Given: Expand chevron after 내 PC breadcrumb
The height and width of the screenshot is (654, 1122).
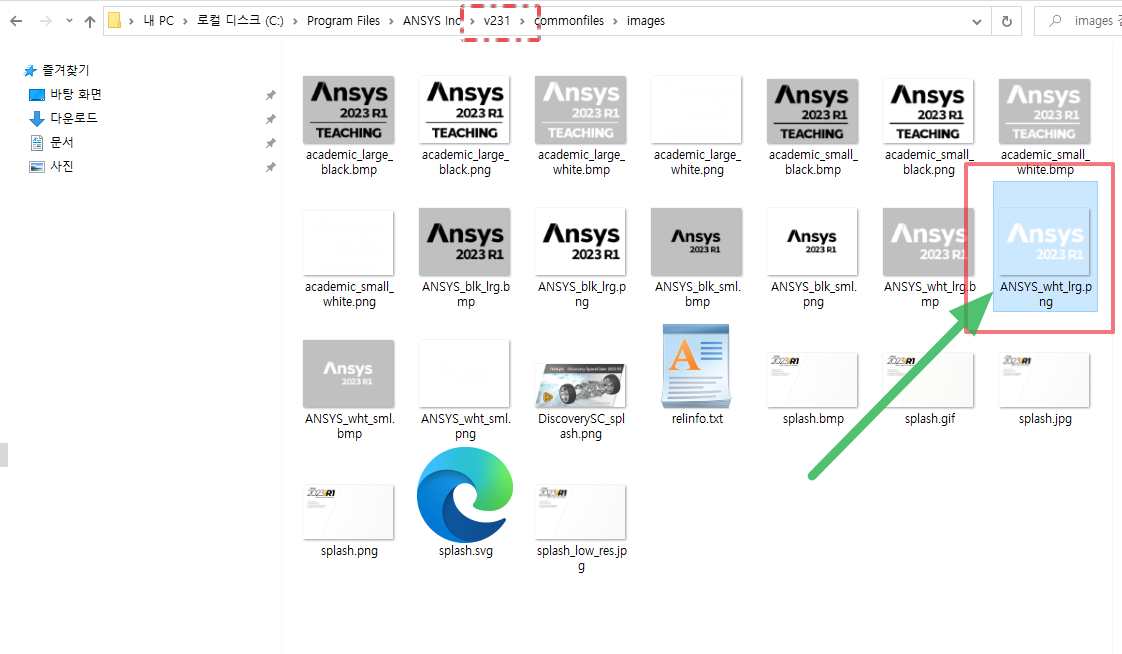Looking at the screenshot, I should coord(185,21).
